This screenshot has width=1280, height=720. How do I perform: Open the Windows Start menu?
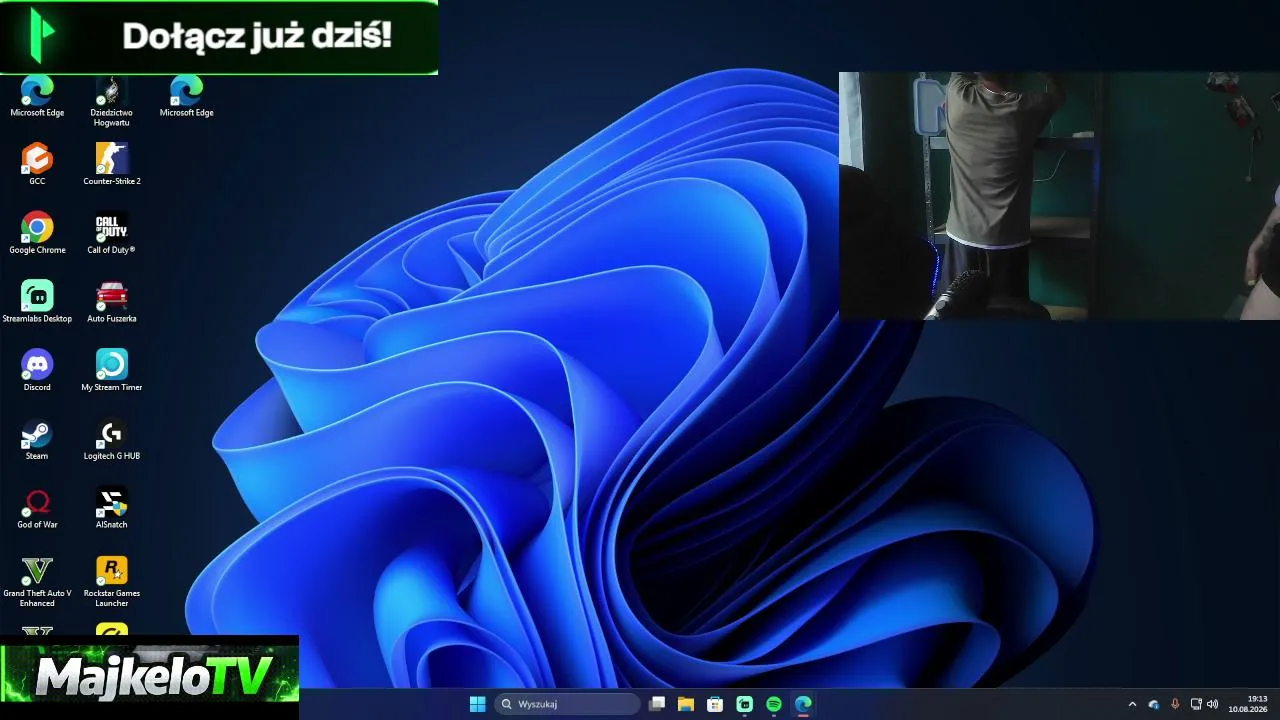(477, 704)
